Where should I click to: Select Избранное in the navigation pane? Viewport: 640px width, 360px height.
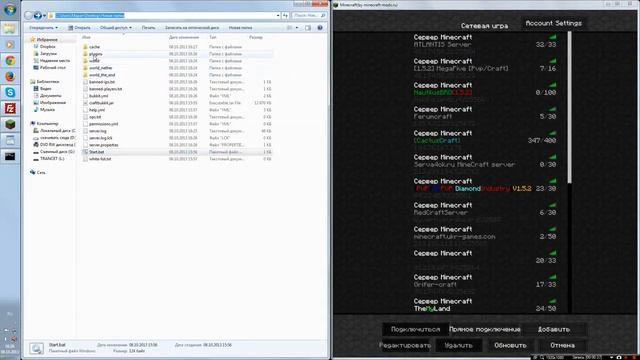(47, 40)
